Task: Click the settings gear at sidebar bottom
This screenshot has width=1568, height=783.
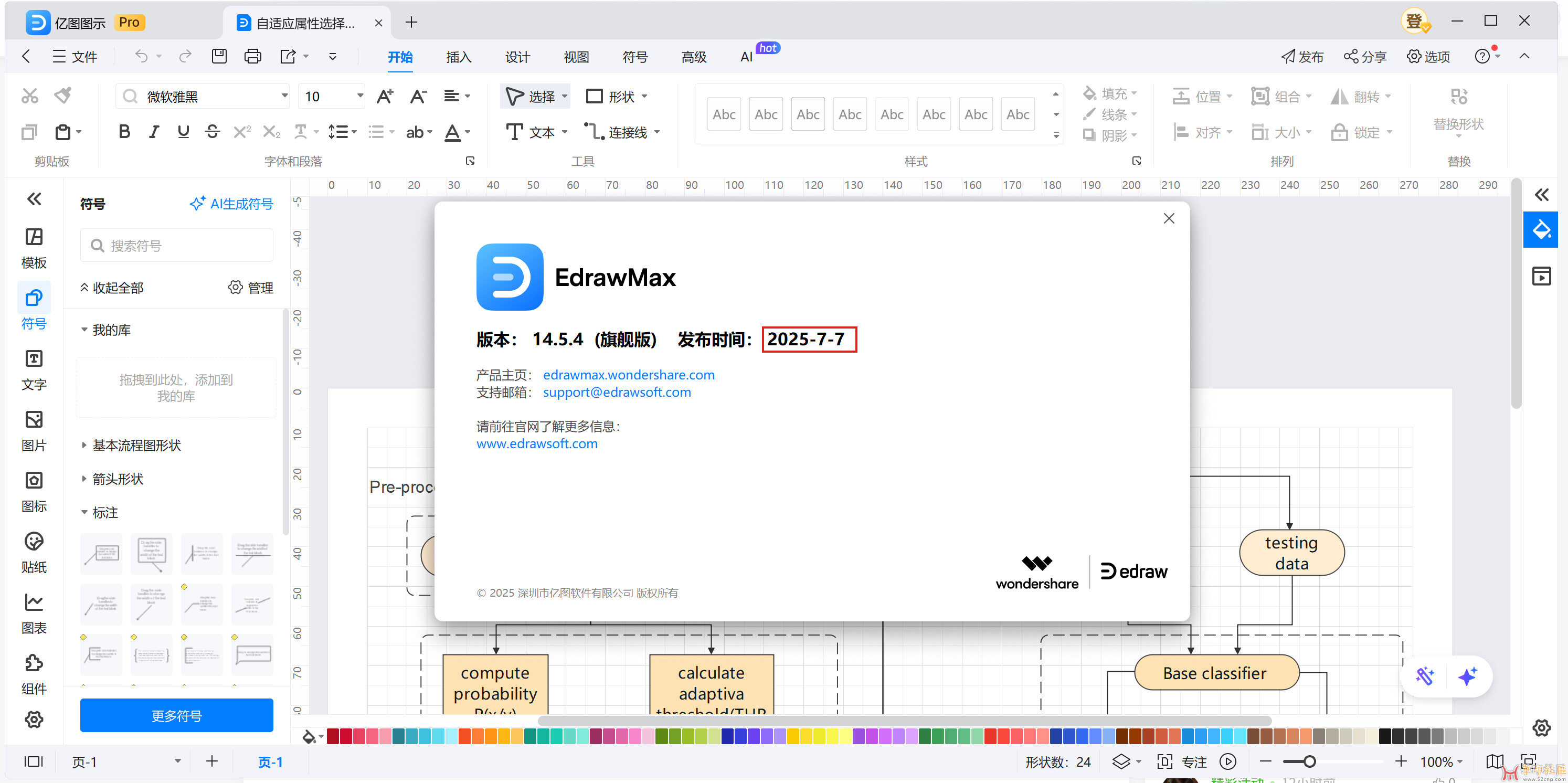Action: [x=34, y=719]
